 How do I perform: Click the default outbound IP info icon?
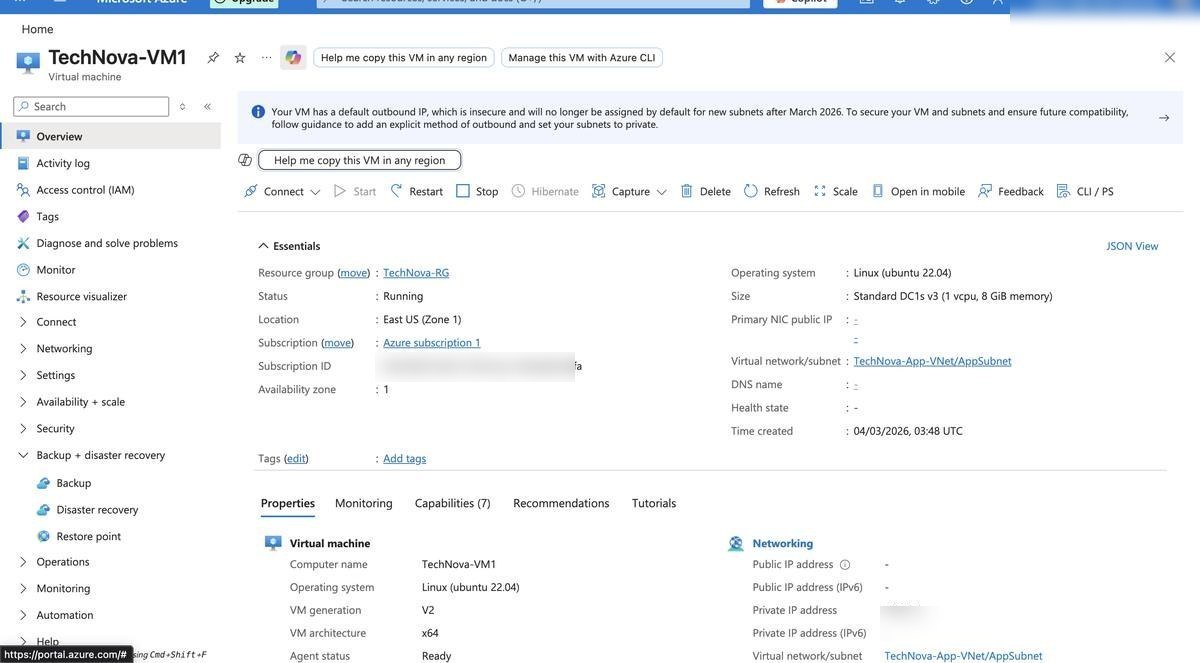point(258,112)
